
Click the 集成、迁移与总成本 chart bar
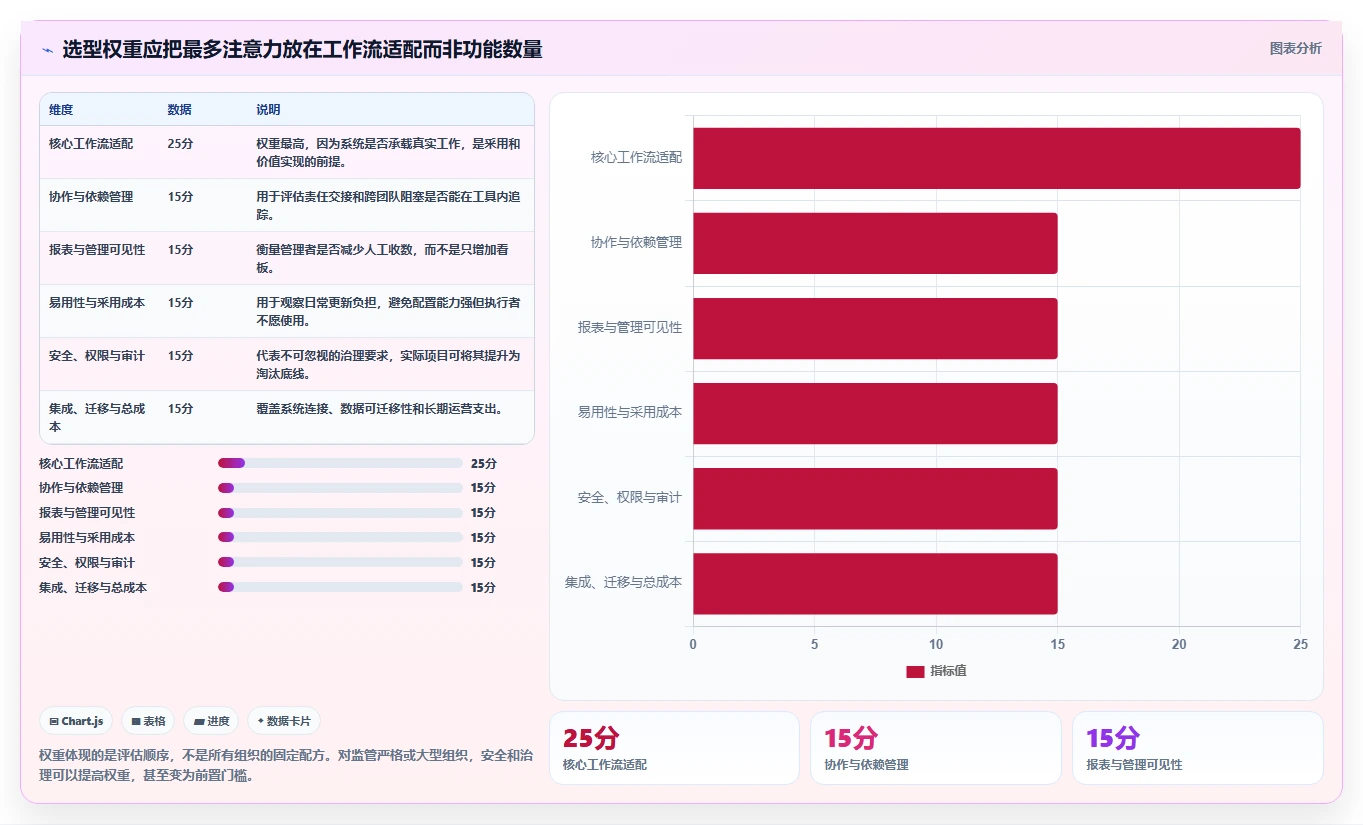coord(875,583)
